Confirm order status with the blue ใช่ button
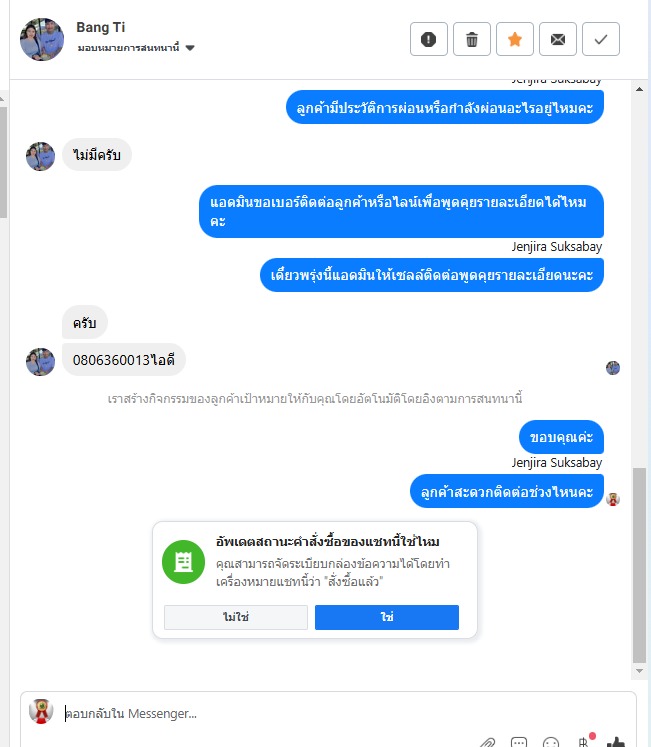The height and width of the screenshot is (747, 651). pyautogui.click(x=387, y=617)
